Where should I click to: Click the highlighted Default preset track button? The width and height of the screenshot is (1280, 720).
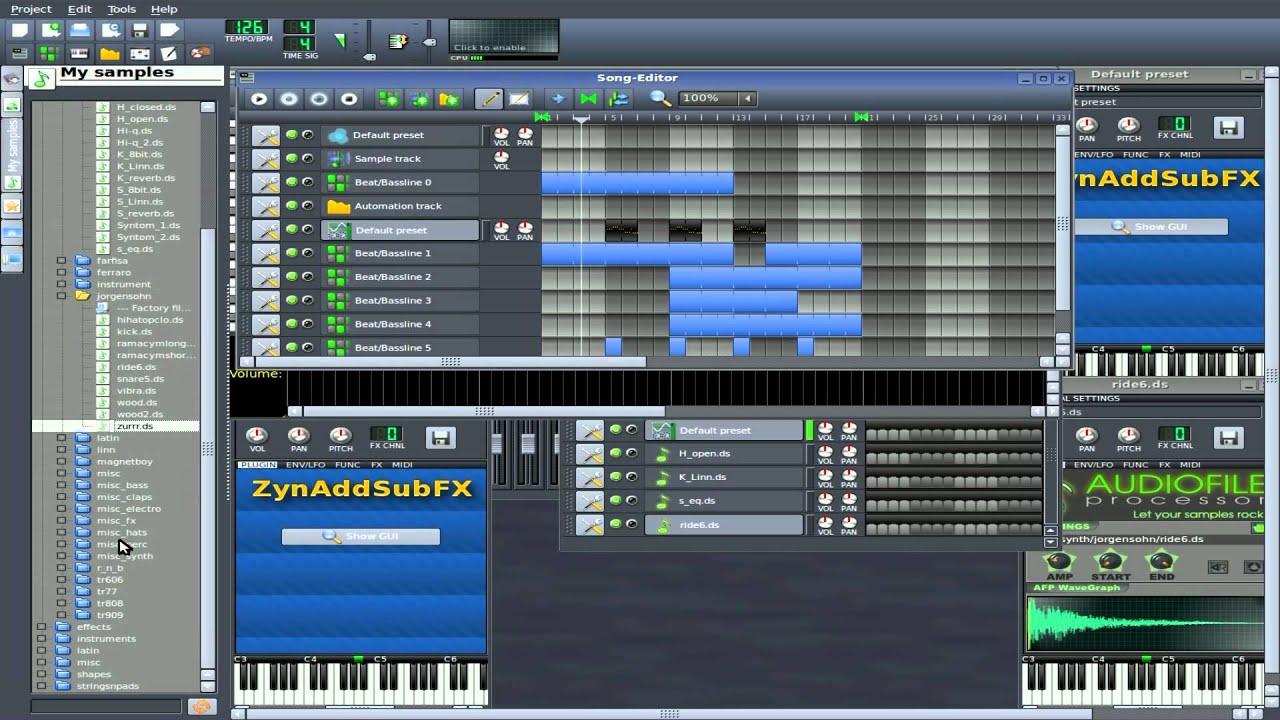[x=401, y=230]
